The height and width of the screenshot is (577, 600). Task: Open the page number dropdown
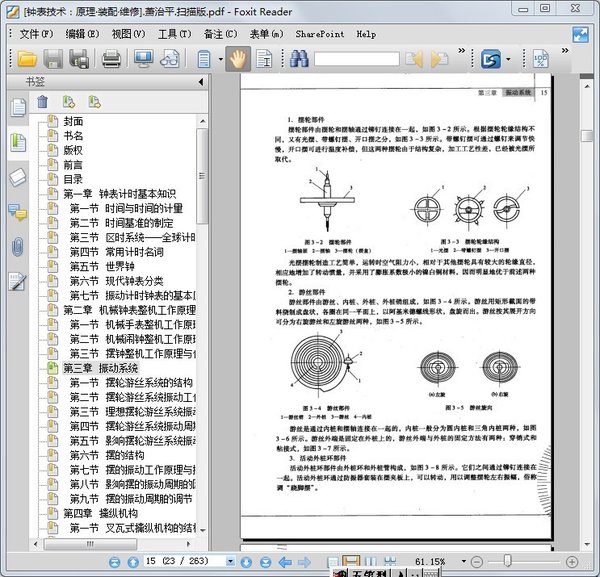pyautogui.click(x=231, y=562)
